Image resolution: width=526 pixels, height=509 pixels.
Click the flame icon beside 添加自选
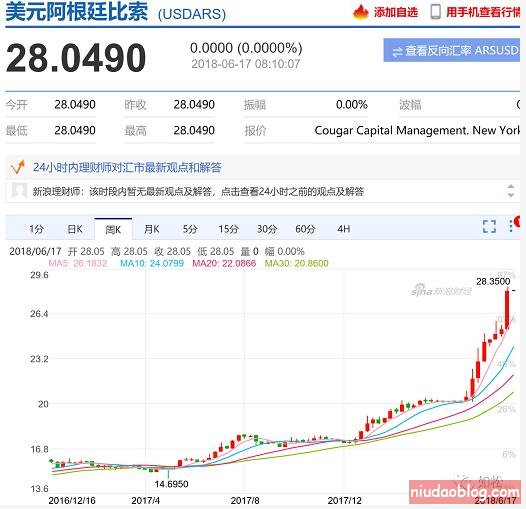(x=361, y=12)
